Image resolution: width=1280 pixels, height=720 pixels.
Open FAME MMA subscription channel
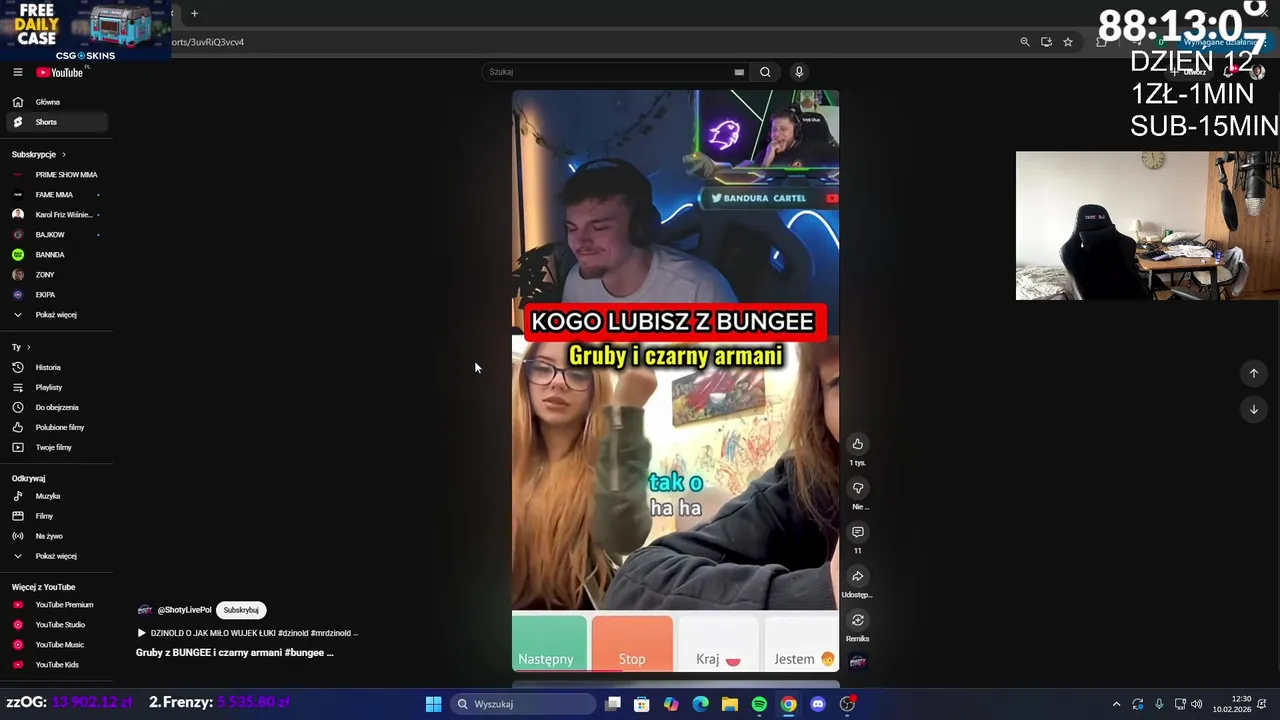(x=56, y=195)
